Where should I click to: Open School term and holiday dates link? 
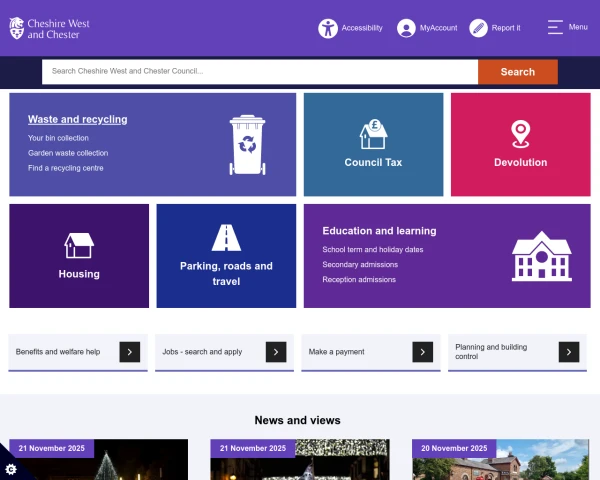(373, 250)
